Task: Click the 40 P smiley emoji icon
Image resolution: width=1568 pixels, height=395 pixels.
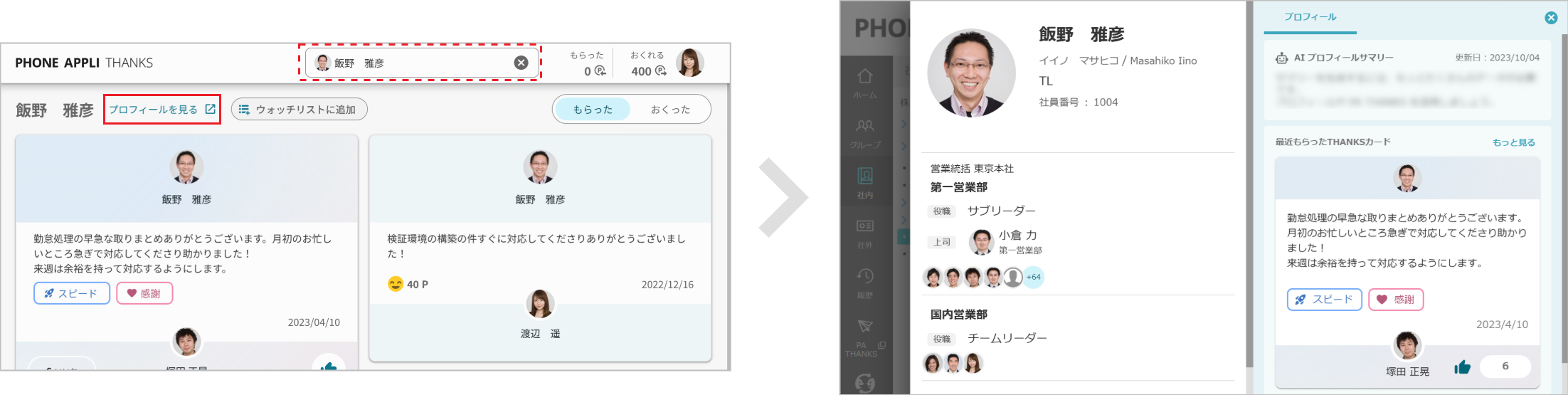Action: point(396,284)
